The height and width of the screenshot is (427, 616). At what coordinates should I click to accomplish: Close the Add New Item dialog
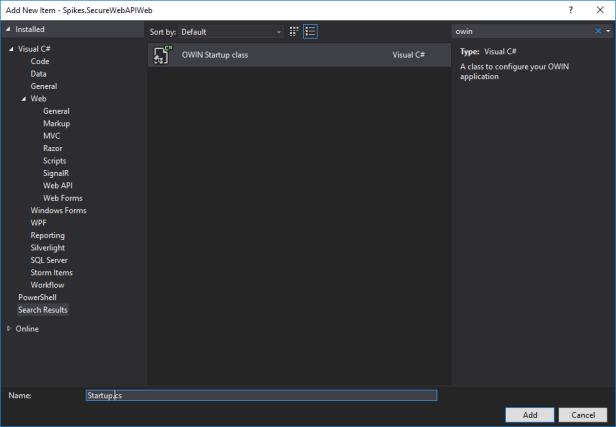coord(600,10)
